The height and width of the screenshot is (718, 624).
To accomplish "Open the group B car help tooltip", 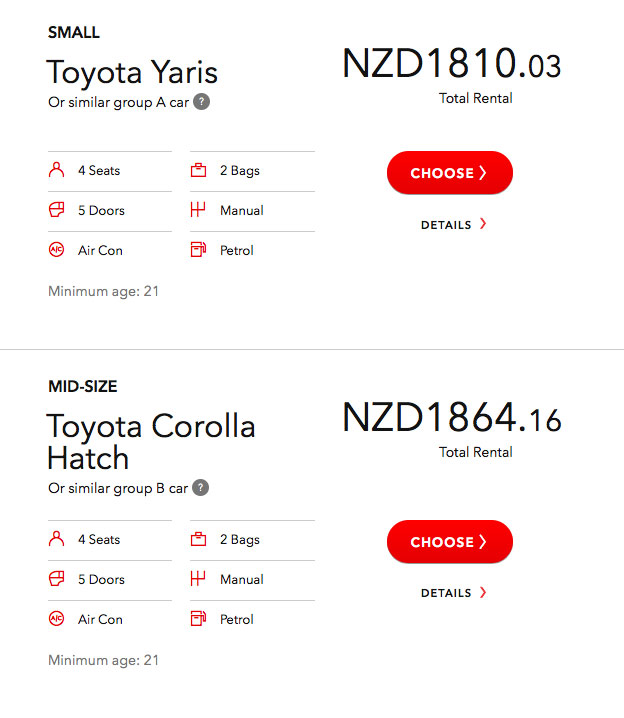I will [201, 488].
